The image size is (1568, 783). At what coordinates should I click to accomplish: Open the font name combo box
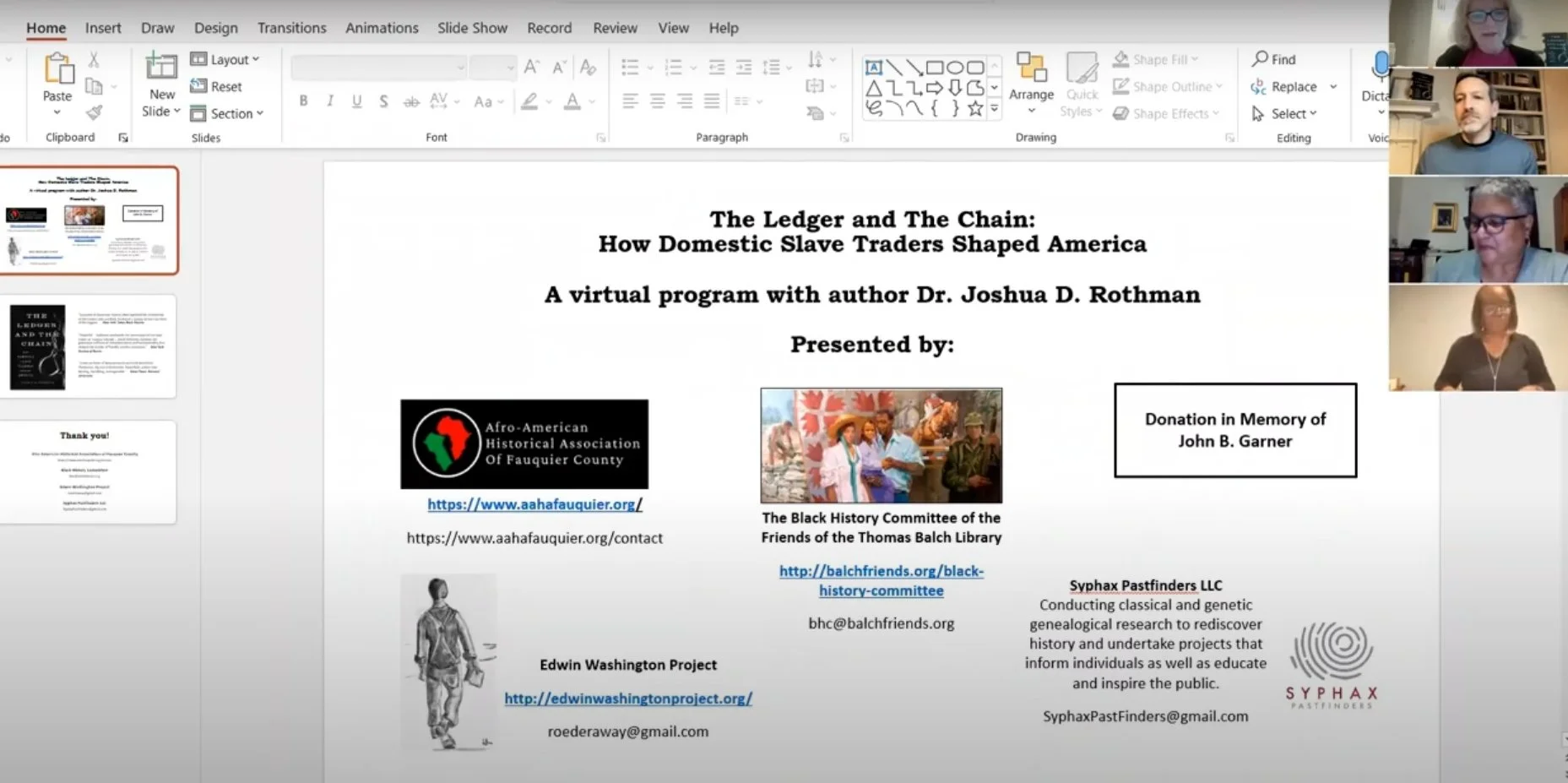(379, 67)
